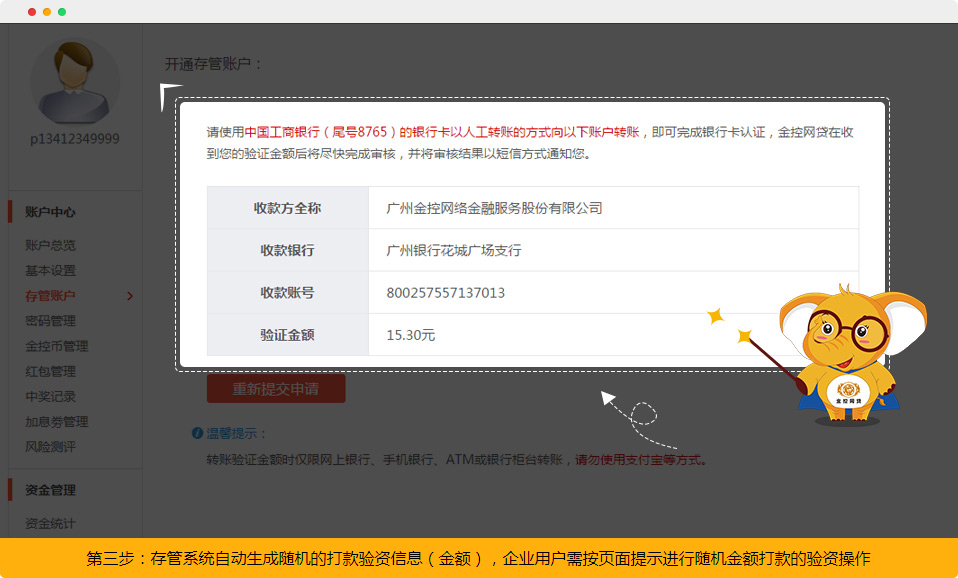Click the blue info icon beside 温馨提示
The width and height of the screenshot is (958, 578).
click(x=197, y=433)
